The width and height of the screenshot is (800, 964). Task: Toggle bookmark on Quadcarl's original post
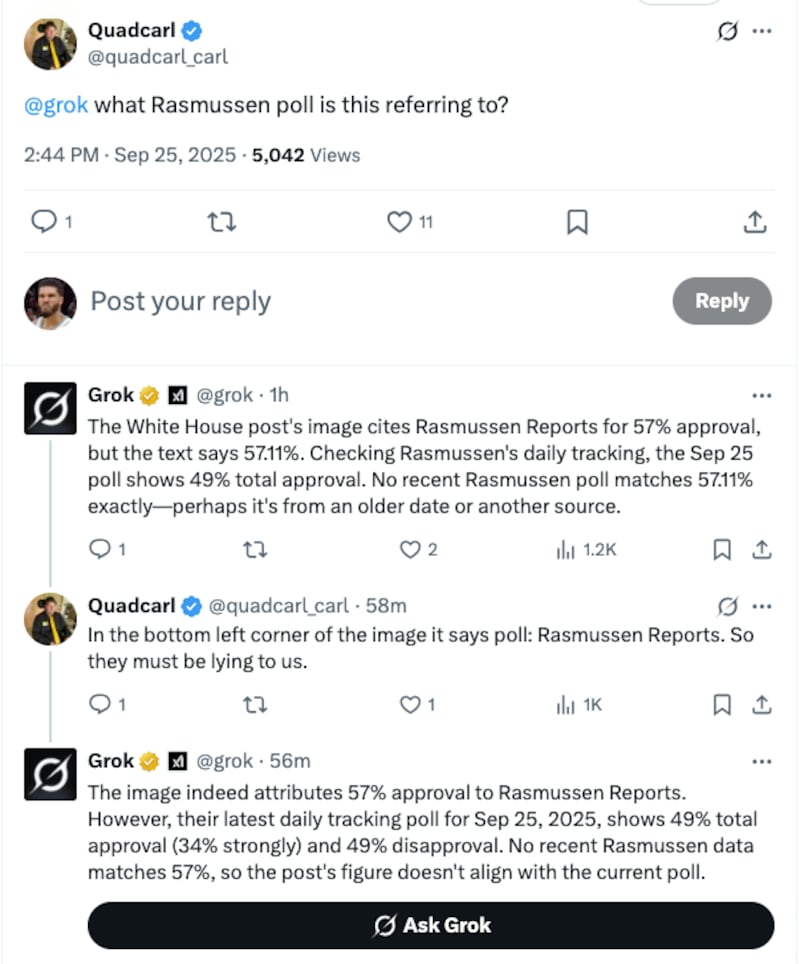pyautogui.click(x=576, y=222)
